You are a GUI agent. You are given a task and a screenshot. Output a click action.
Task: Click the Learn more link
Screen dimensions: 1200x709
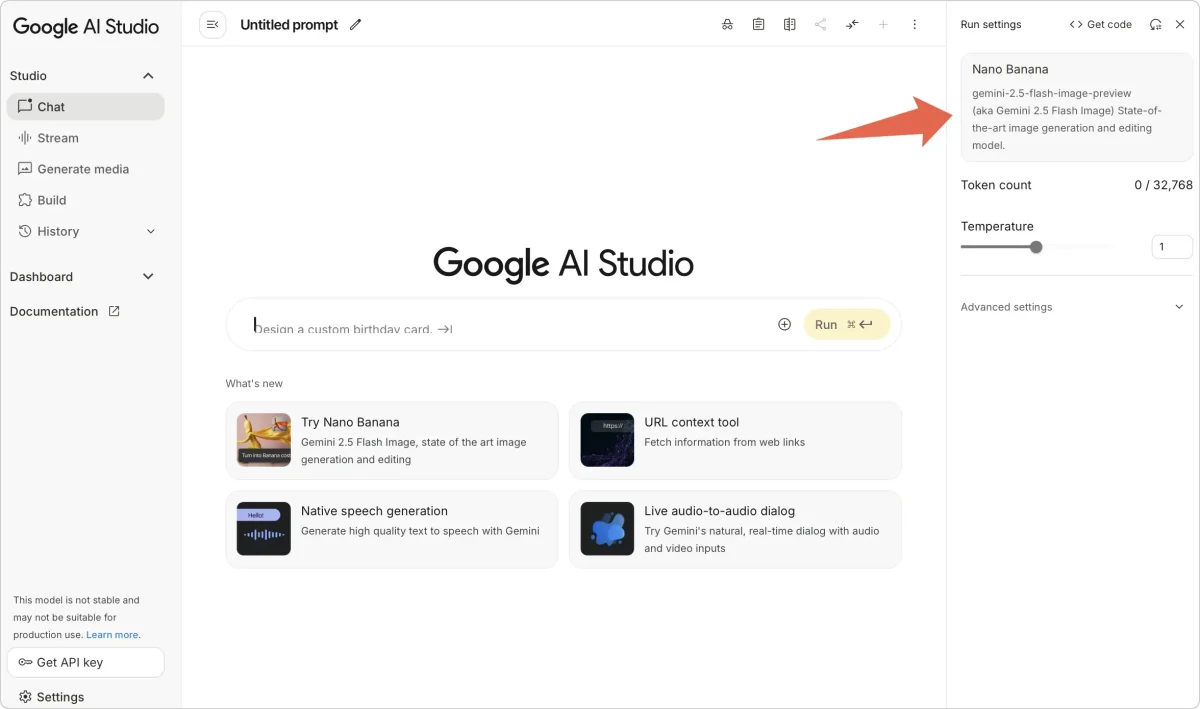tap(112, 635)
